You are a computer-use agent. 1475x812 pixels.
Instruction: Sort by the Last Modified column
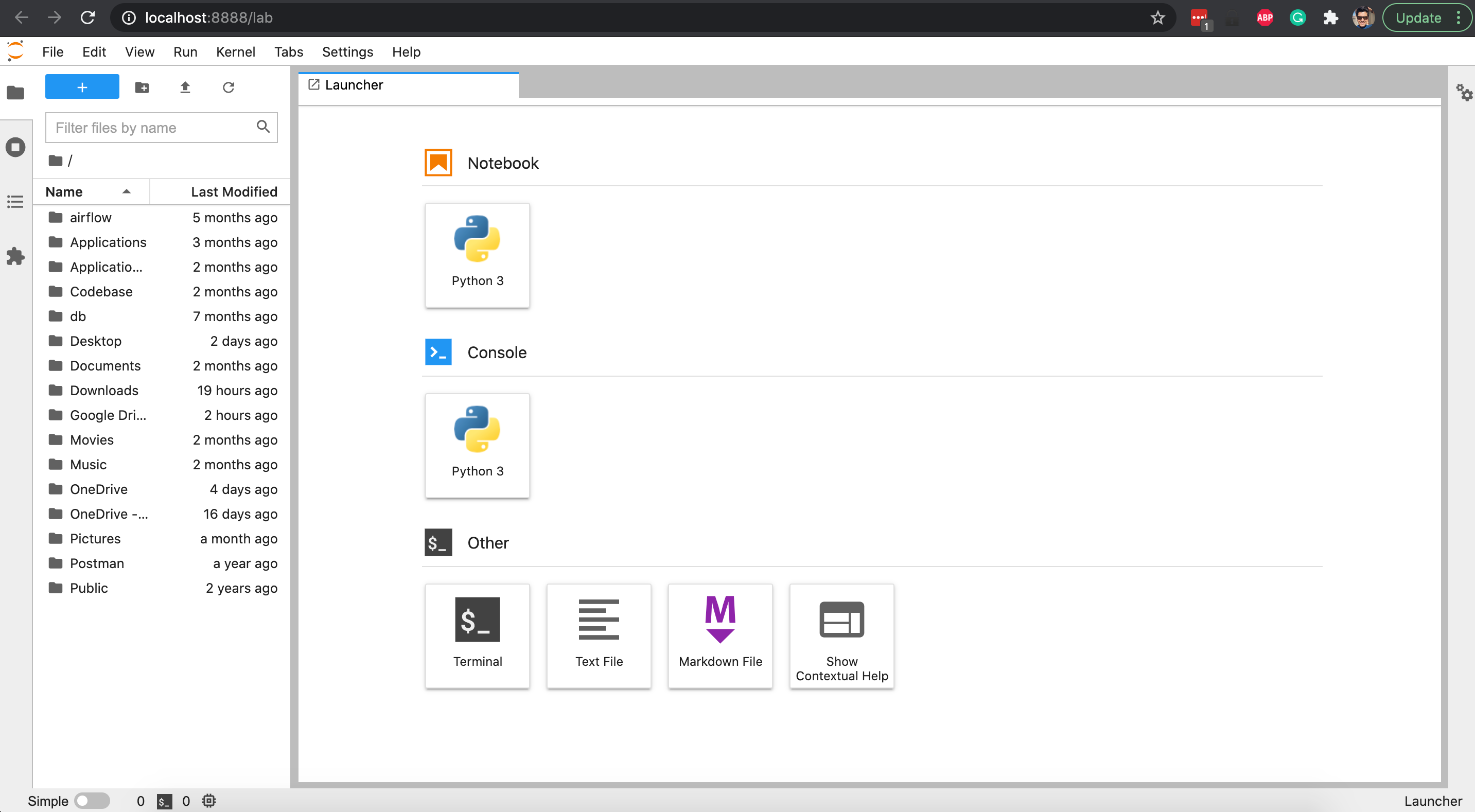(x=234, y=192)
